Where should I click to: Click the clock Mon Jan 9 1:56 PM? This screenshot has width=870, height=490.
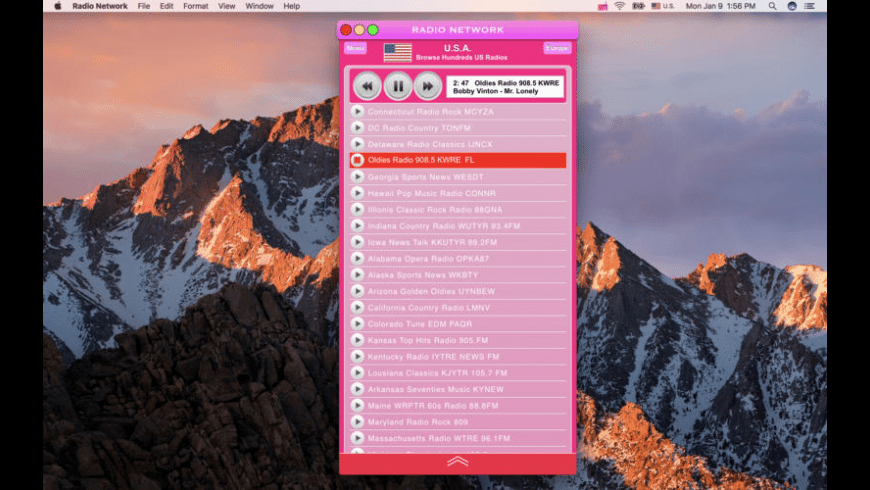coord(721,6)
